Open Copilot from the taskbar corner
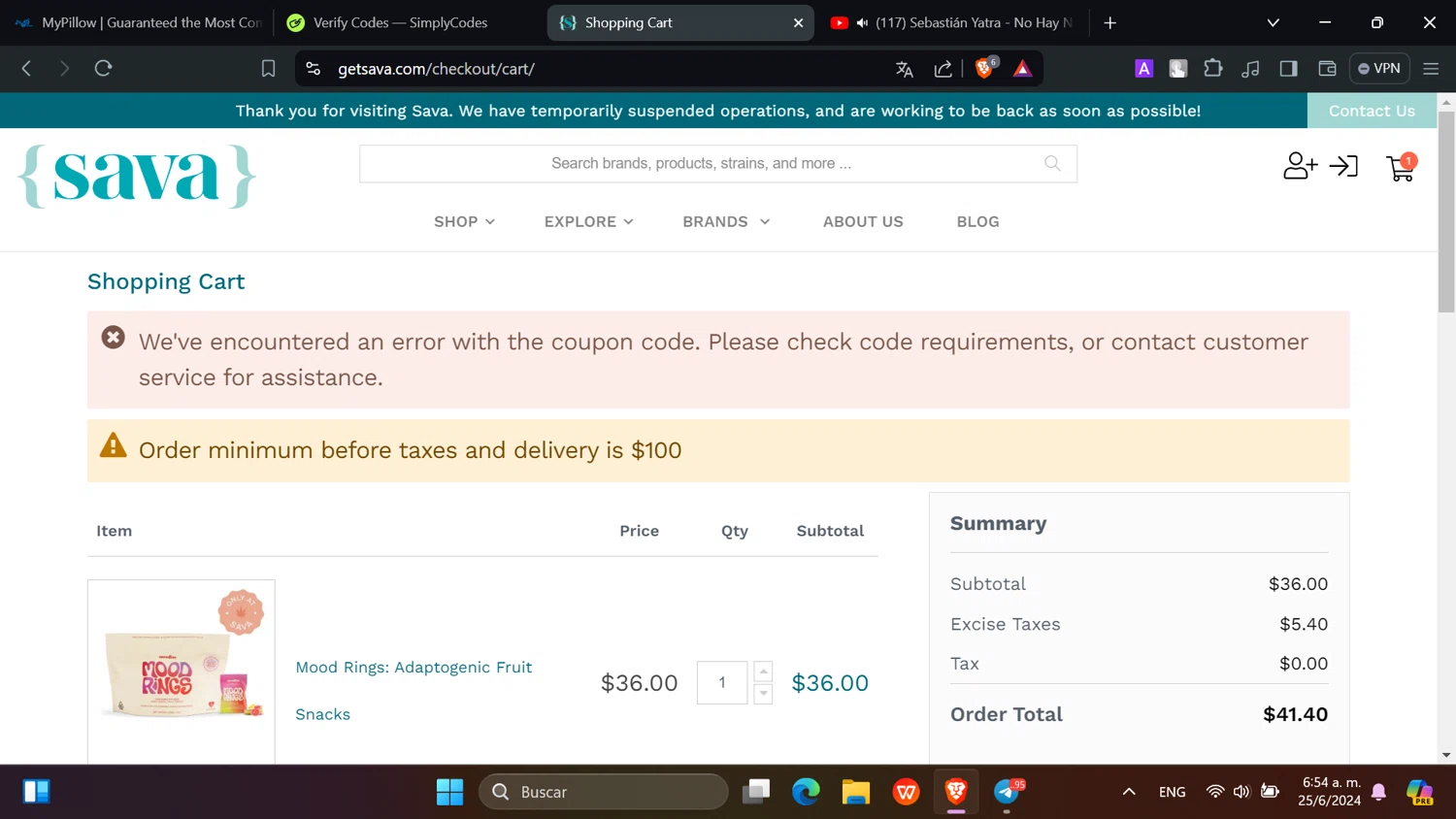 [x=1419, y=792]
